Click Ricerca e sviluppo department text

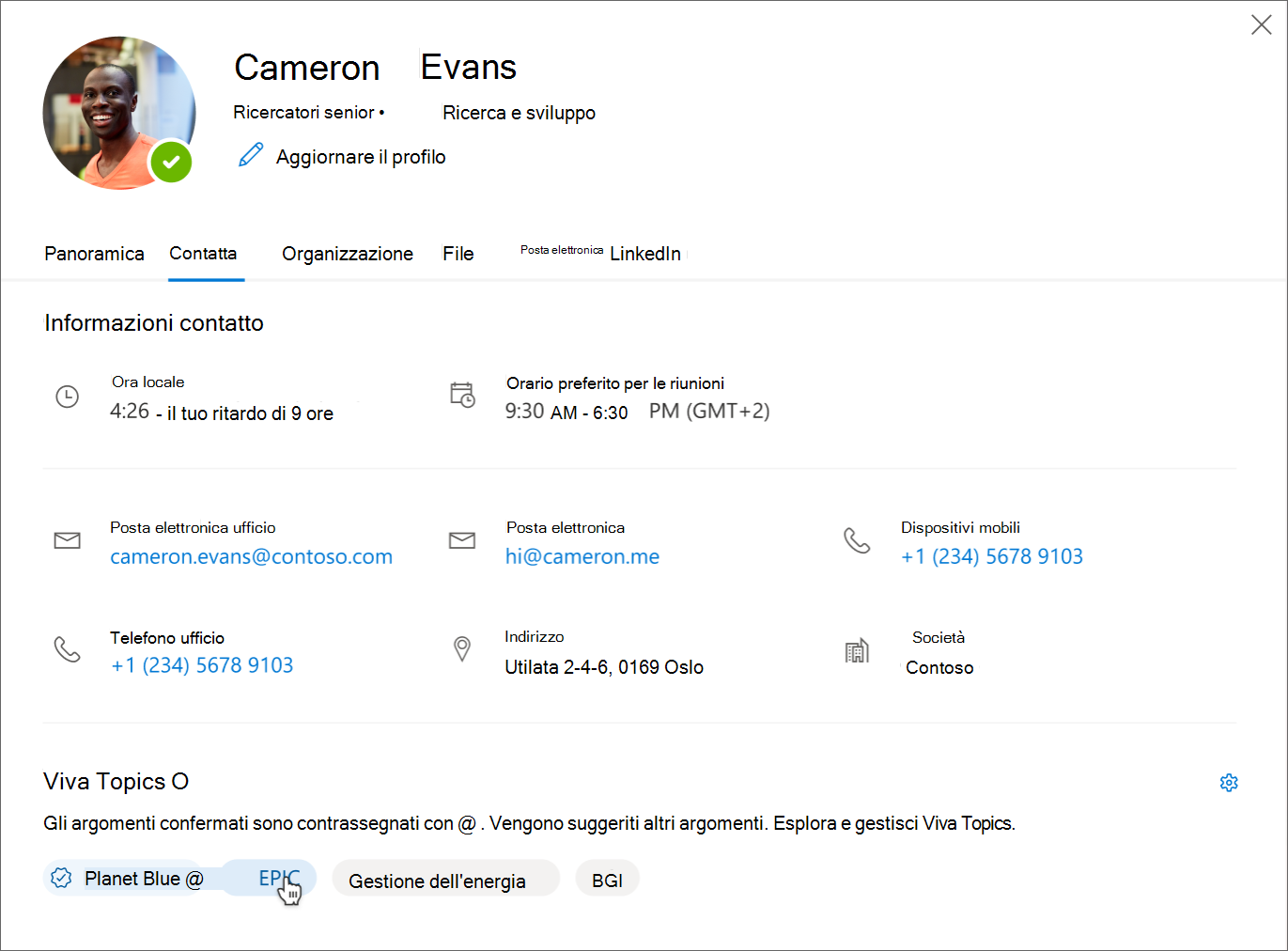(x=519, y=113)
